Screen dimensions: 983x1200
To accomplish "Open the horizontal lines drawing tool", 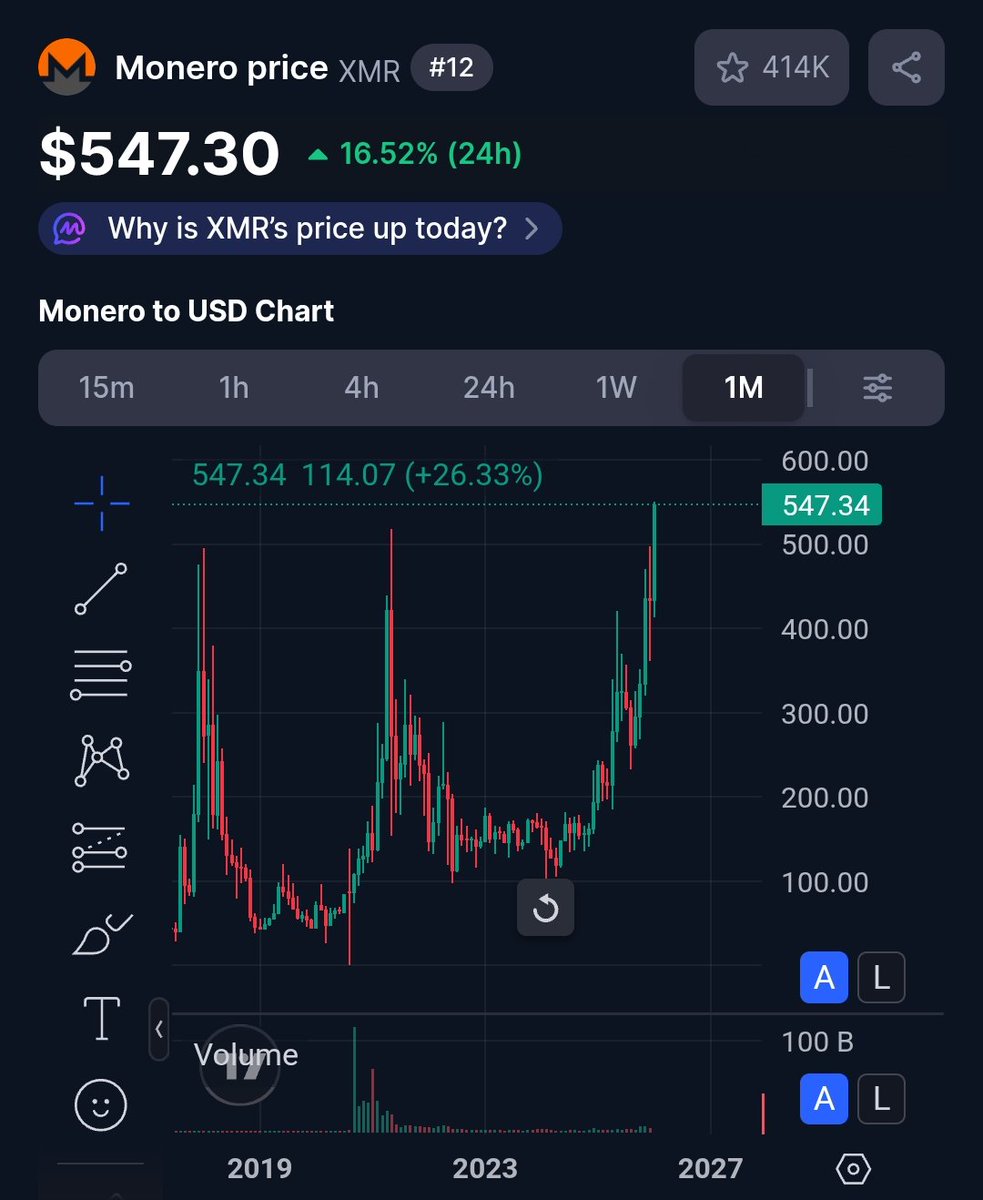I will pos(100,672).
